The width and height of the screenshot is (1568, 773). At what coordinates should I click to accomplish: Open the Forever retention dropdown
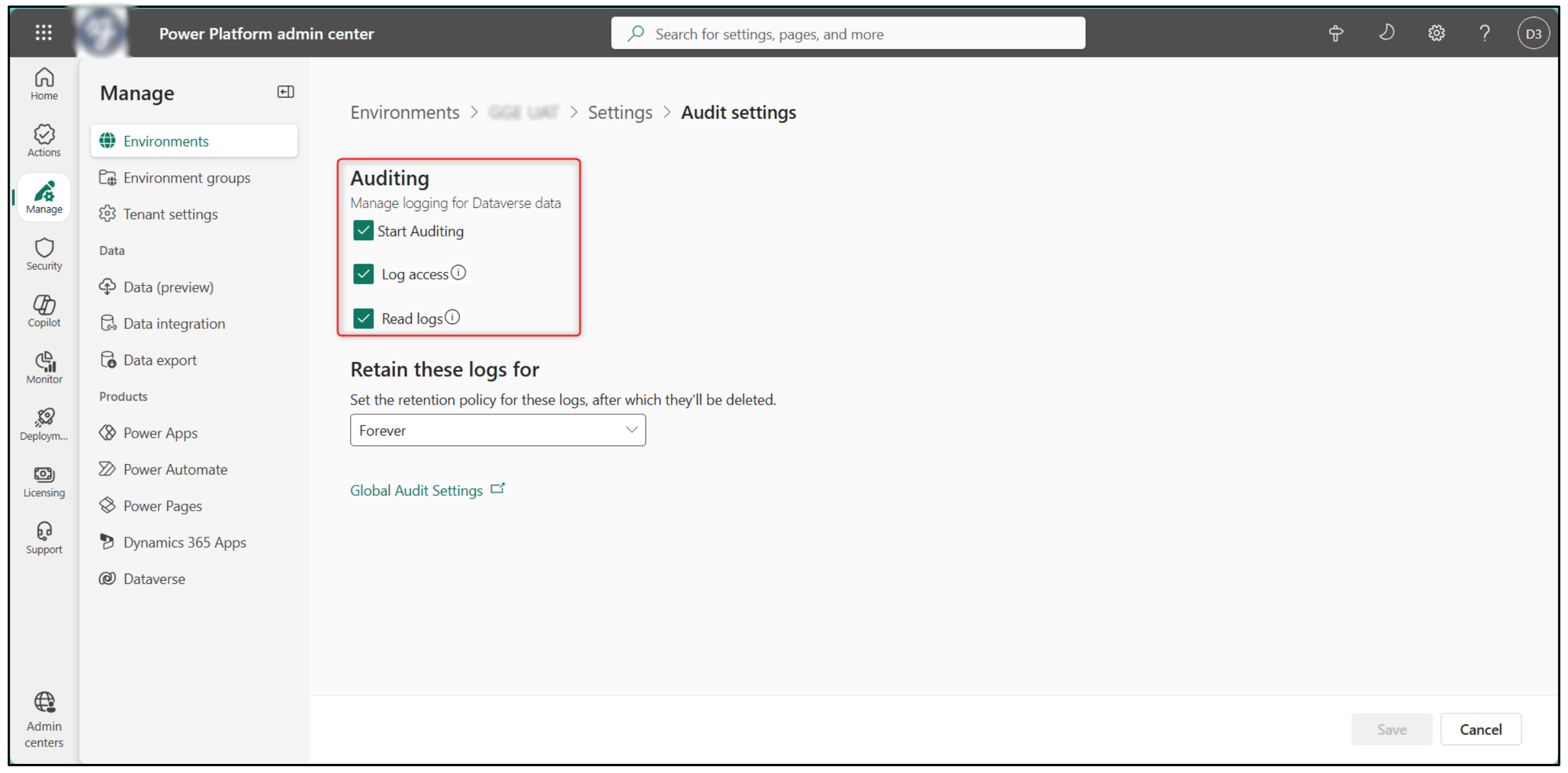(497, 430)
